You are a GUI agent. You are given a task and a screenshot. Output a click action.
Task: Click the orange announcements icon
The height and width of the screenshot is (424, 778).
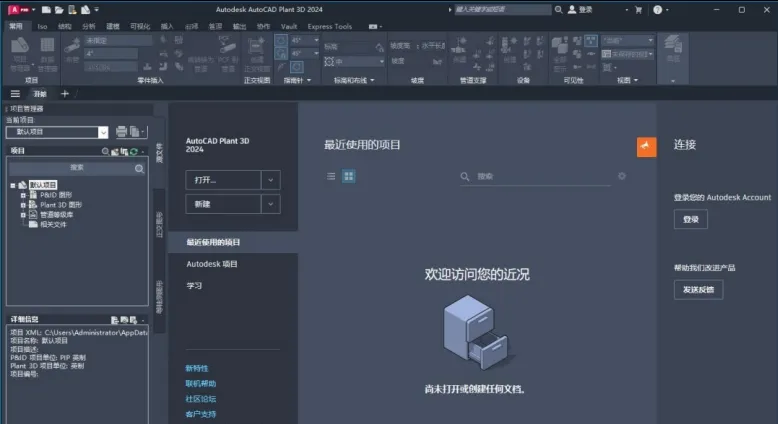(x=647, y=147)
